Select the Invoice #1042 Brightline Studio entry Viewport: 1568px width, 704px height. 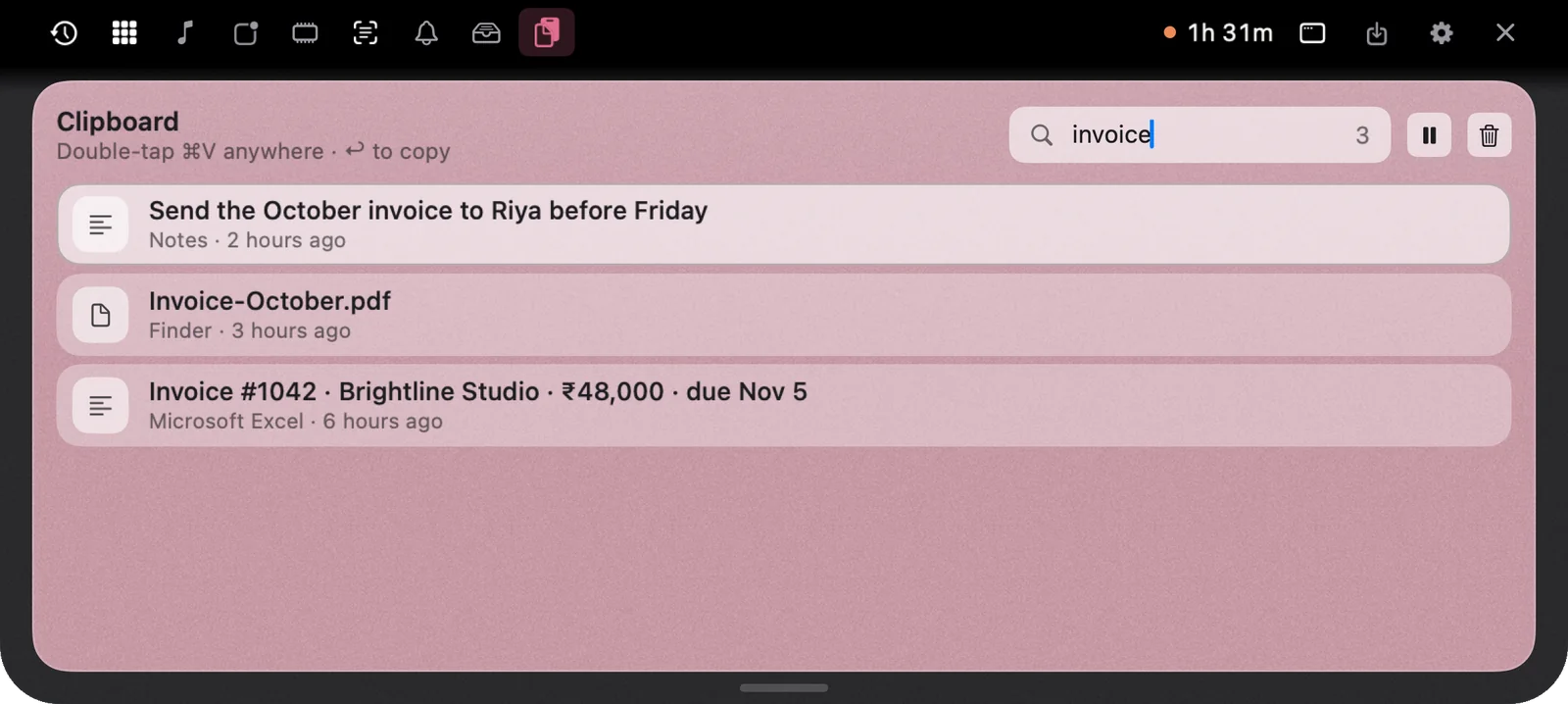(783, 405)
